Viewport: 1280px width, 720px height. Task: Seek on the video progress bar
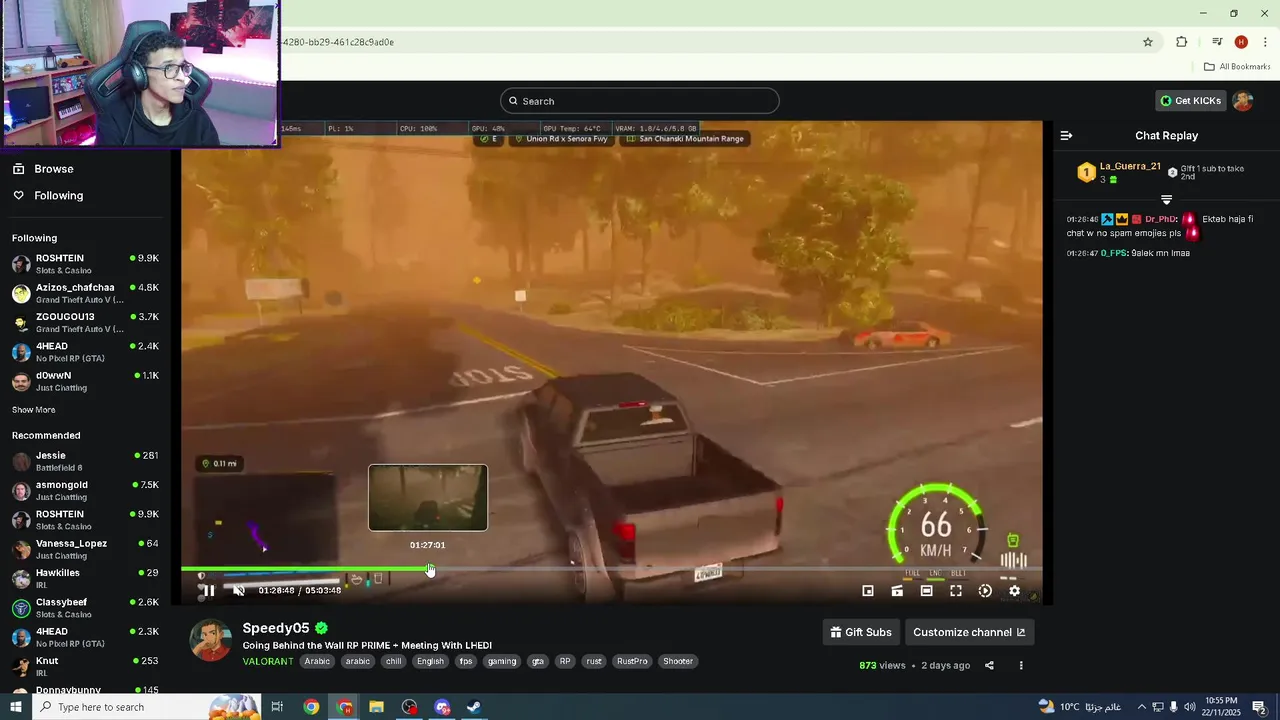611,569
